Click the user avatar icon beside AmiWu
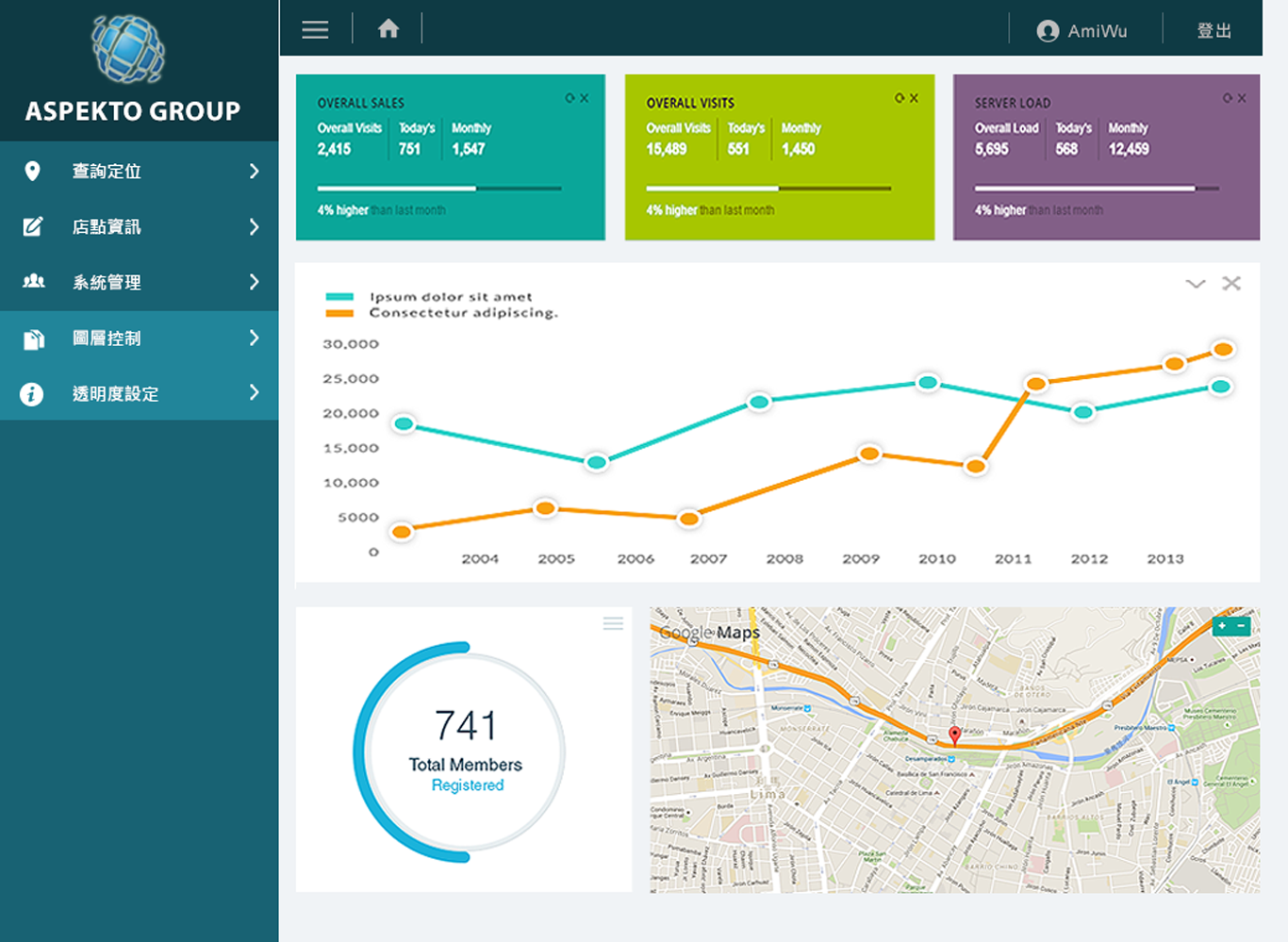Screen dimensions: 1288x942 [1048, 31]
